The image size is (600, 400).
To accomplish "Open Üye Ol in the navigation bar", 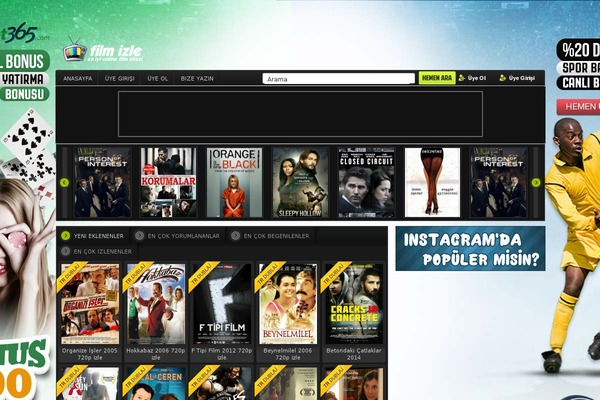I will 158,78.
